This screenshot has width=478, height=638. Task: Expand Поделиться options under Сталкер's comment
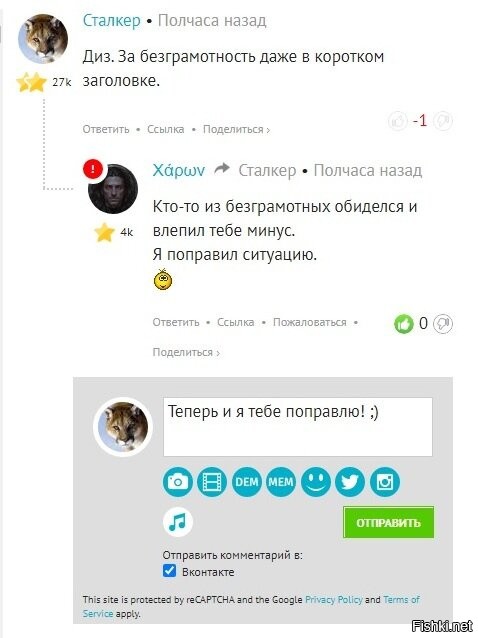point(236,129)
